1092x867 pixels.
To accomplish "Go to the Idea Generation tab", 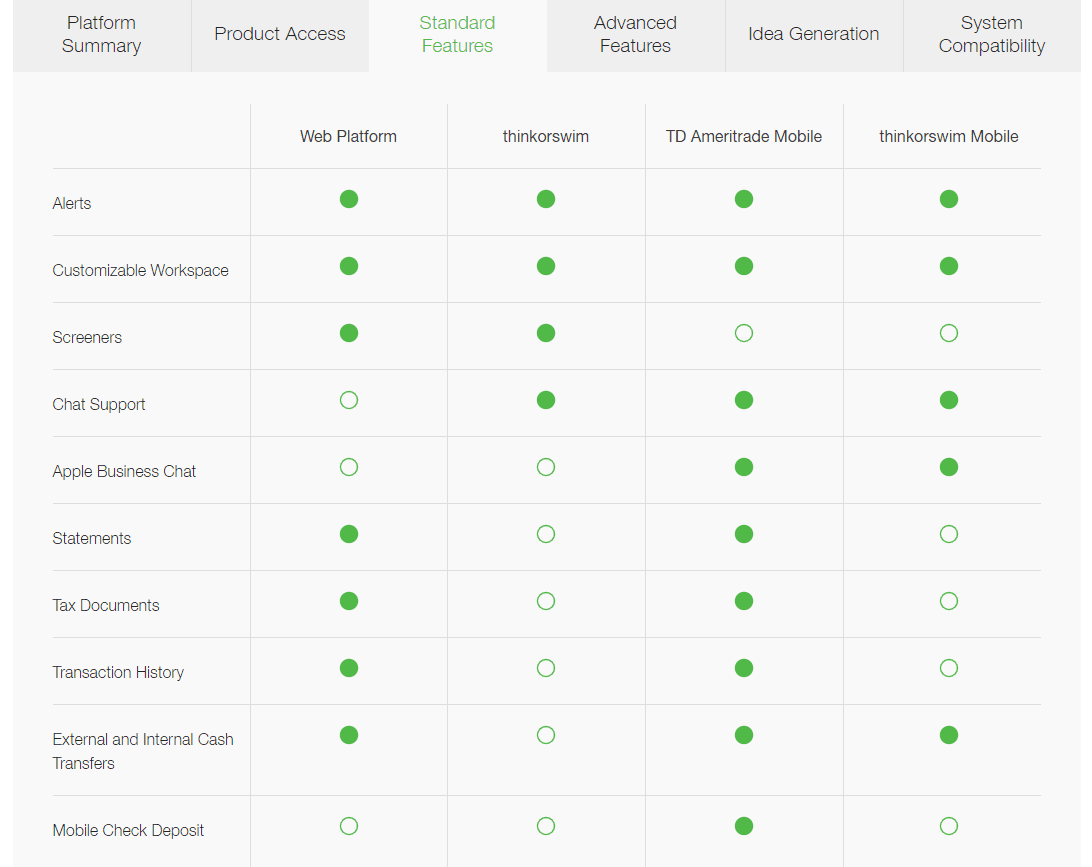I will pyautogui.click(x=813, y=34).
